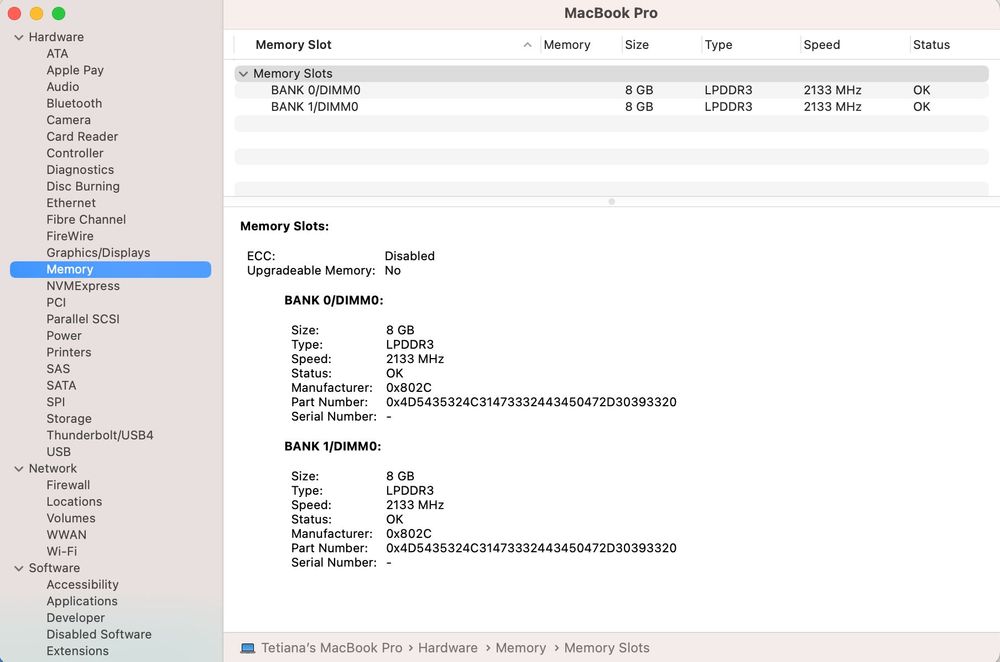Collapse the Hardware section in sidebar
Viewport: 1000px width, 662px height.
point(18,38)
